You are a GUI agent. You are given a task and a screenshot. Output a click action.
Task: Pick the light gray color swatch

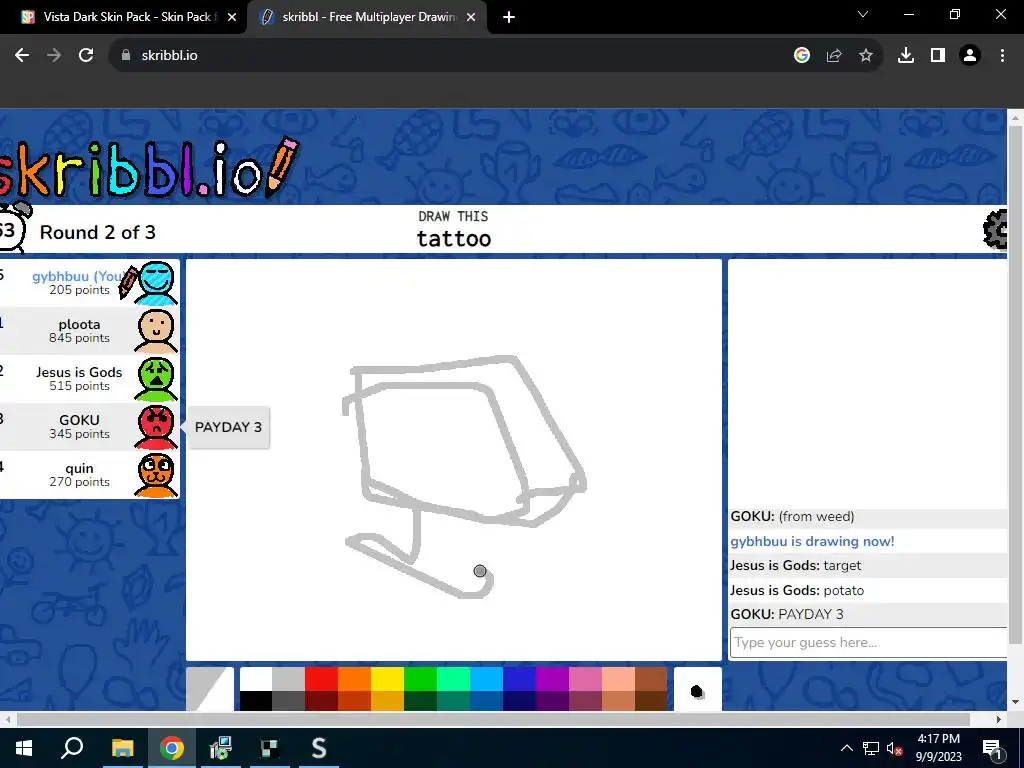pos(289,679)
